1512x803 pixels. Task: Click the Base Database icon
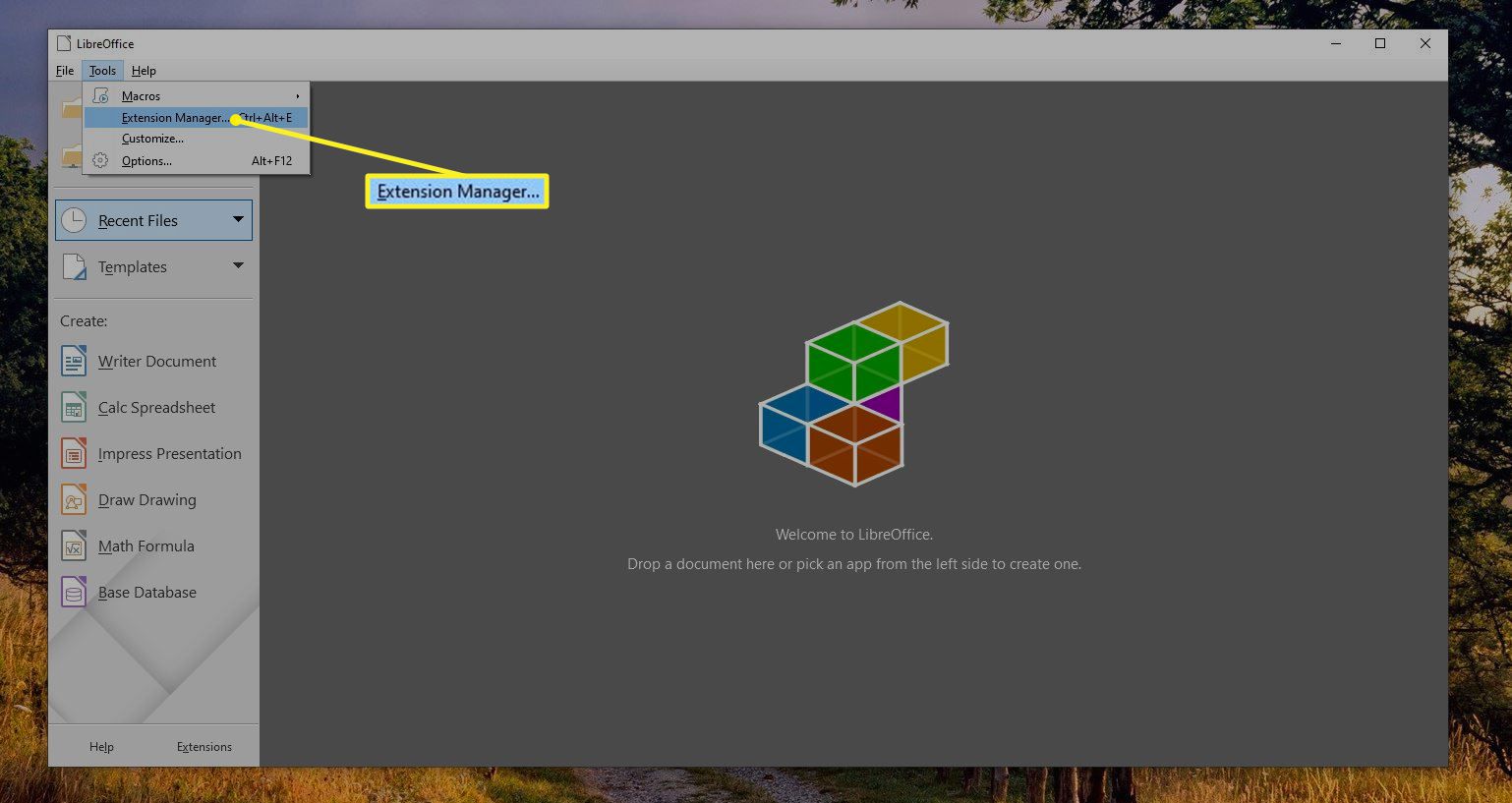coord(74,592)
